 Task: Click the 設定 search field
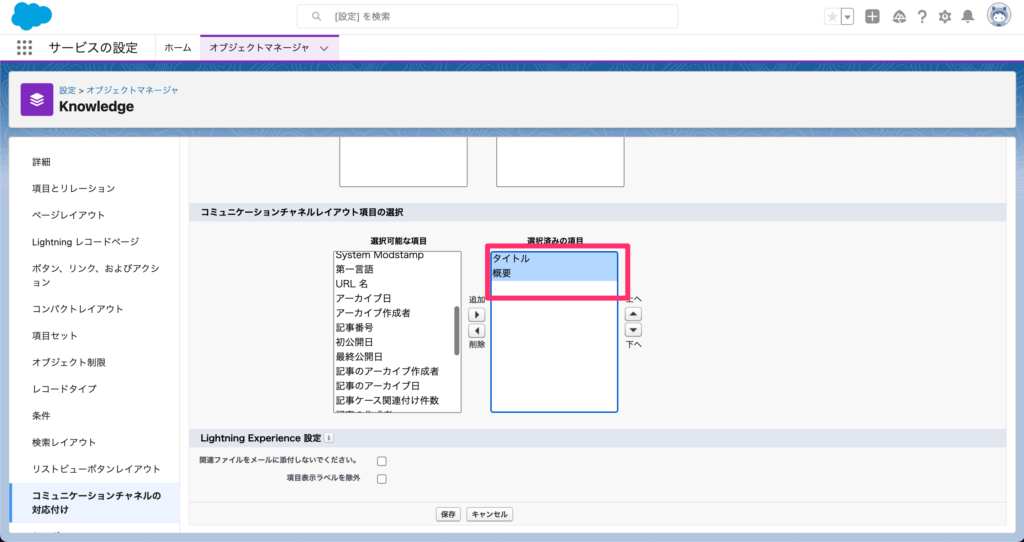point(487,16)
